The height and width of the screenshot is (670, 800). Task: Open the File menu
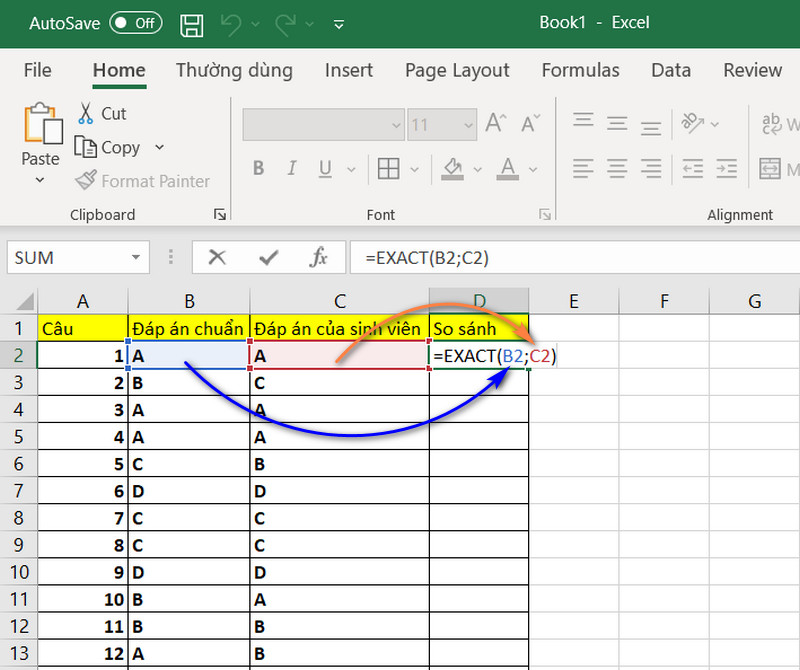point(37,70)
